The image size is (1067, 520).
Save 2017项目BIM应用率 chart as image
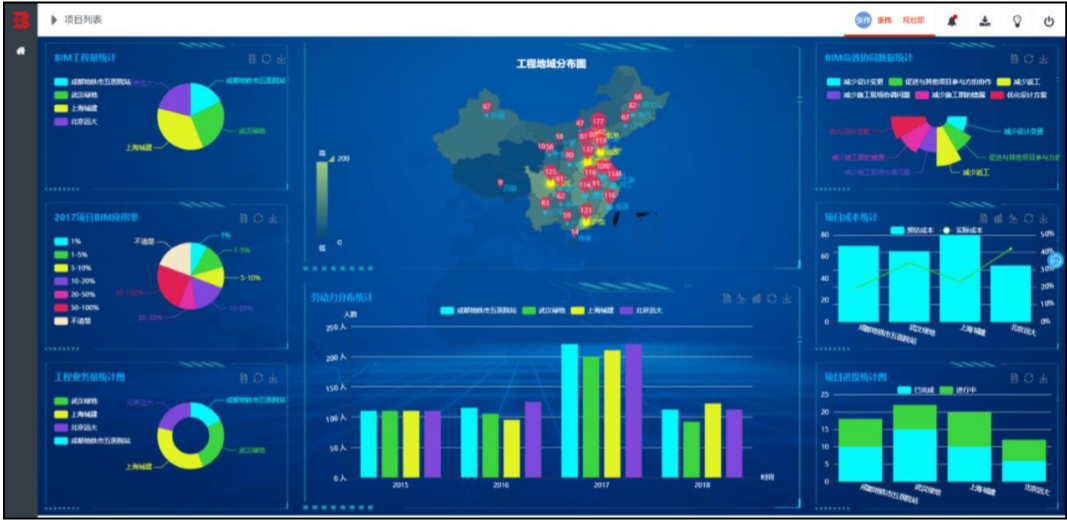[273, 218]
